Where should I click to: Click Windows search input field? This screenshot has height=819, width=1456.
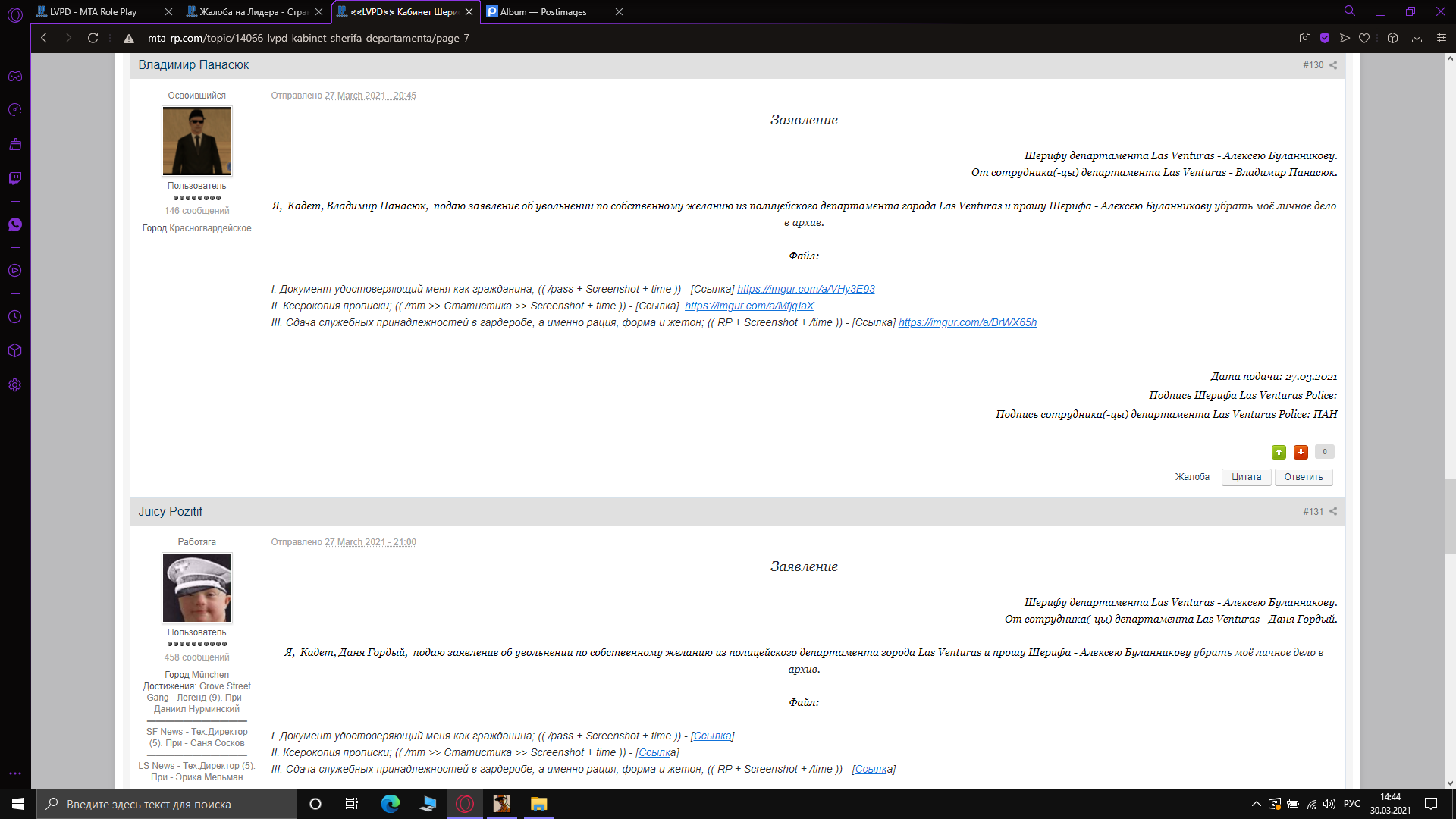[167, 804]
